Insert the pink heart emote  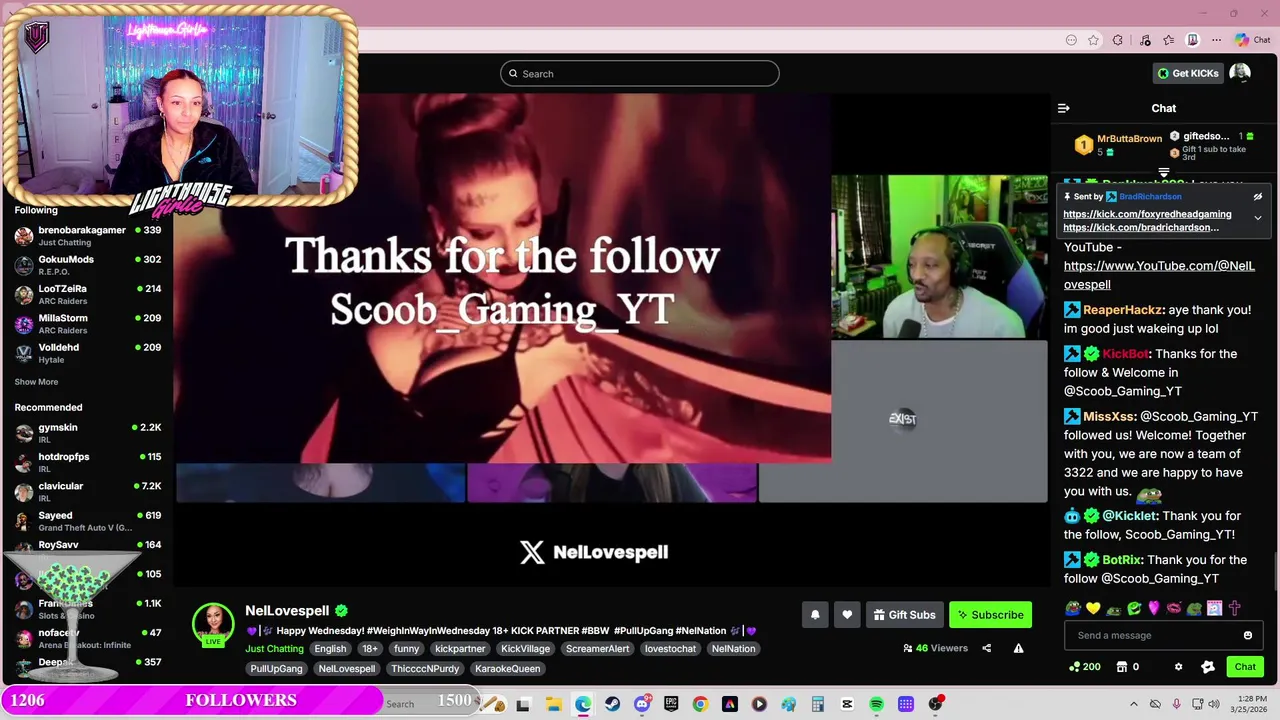point(1154,608)
